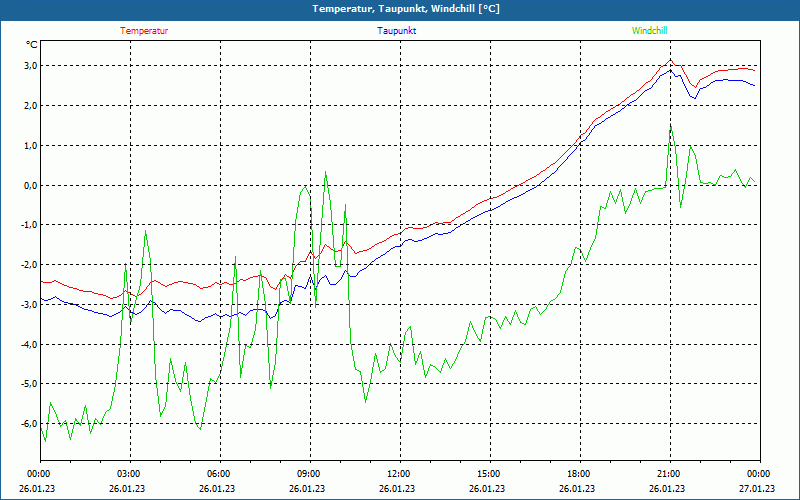
Task: Click the 06:00 time axis label
Action: [218, 474]
